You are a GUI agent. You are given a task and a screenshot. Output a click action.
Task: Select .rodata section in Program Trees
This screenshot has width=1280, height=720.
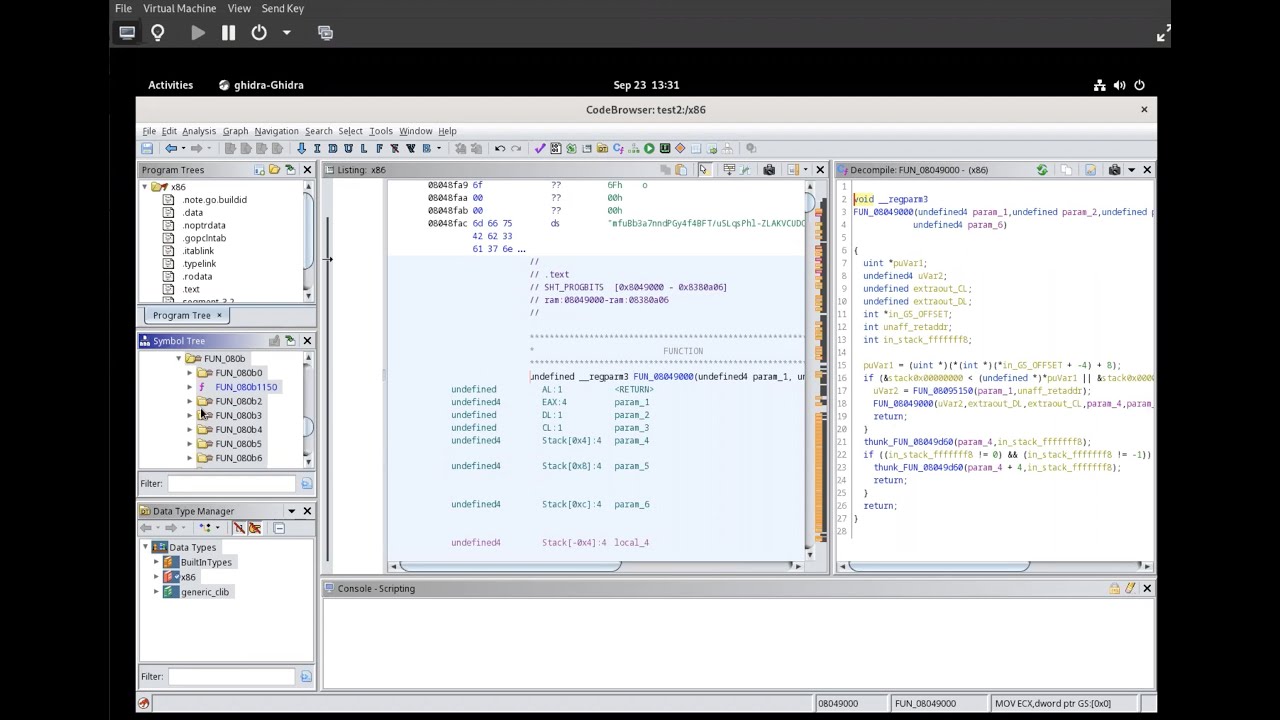pos(197,277)
